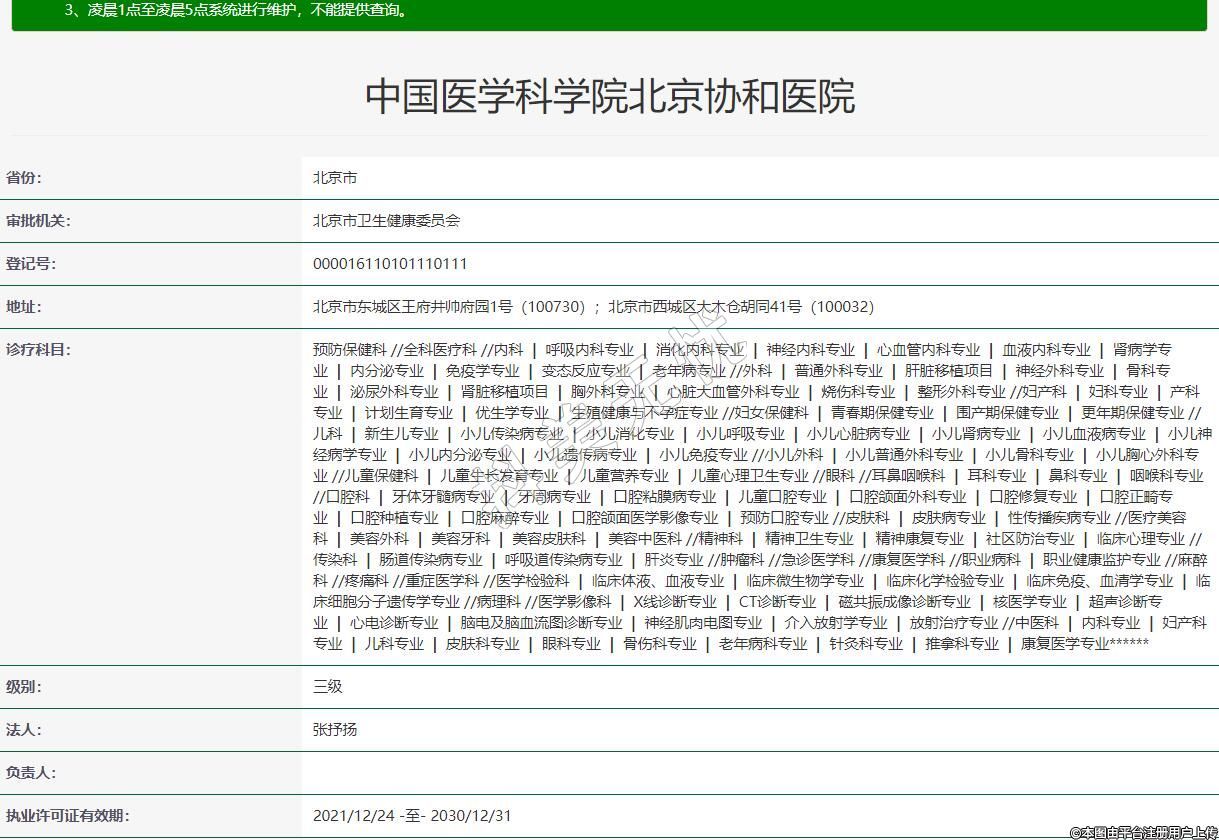Click the legal representative name 张抒扬
The width and height of the screenshot is (1219, 840).
pyautogui.click(x=335, y=730)
